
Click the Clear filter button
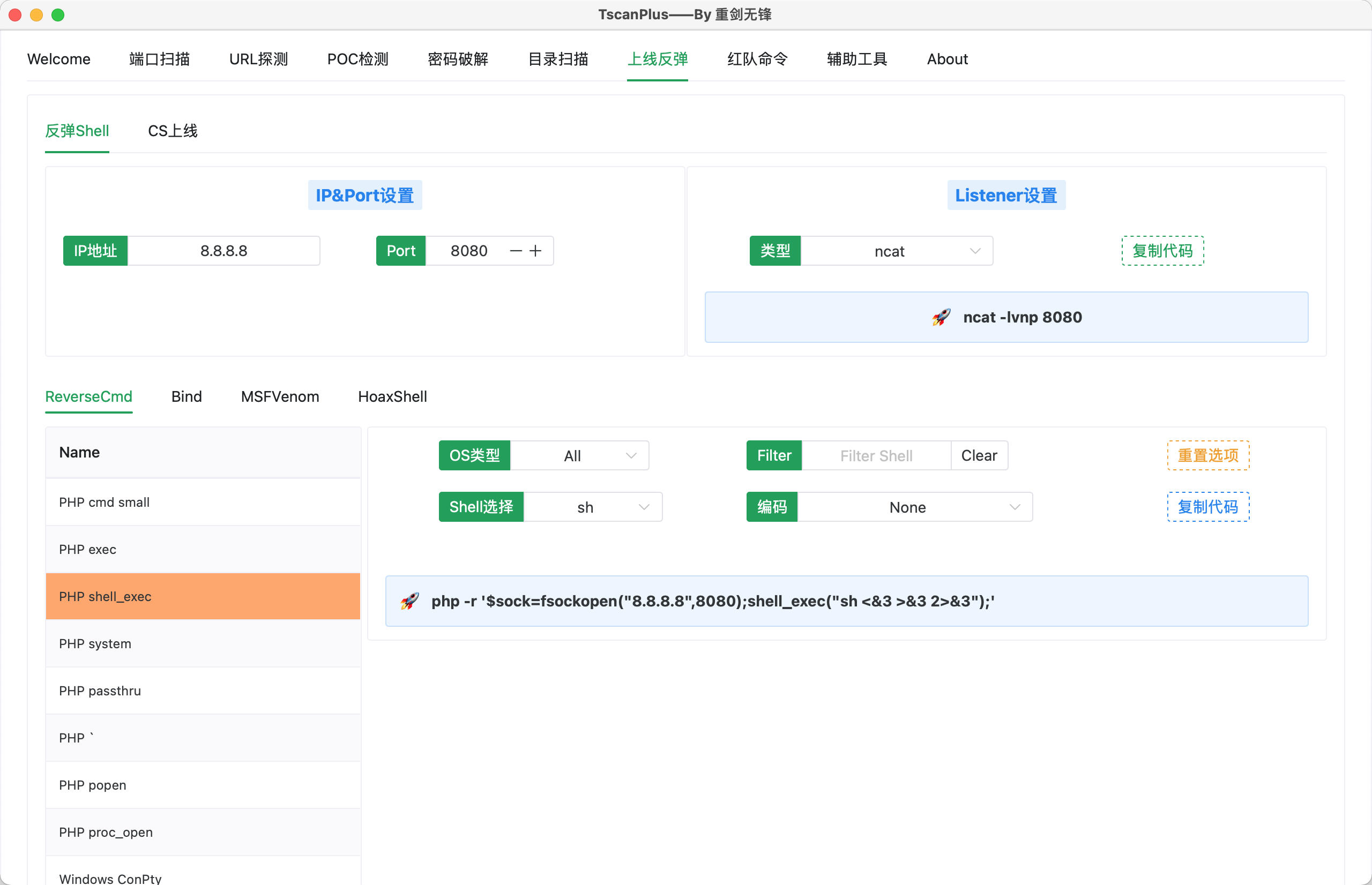tap(978, 456)
